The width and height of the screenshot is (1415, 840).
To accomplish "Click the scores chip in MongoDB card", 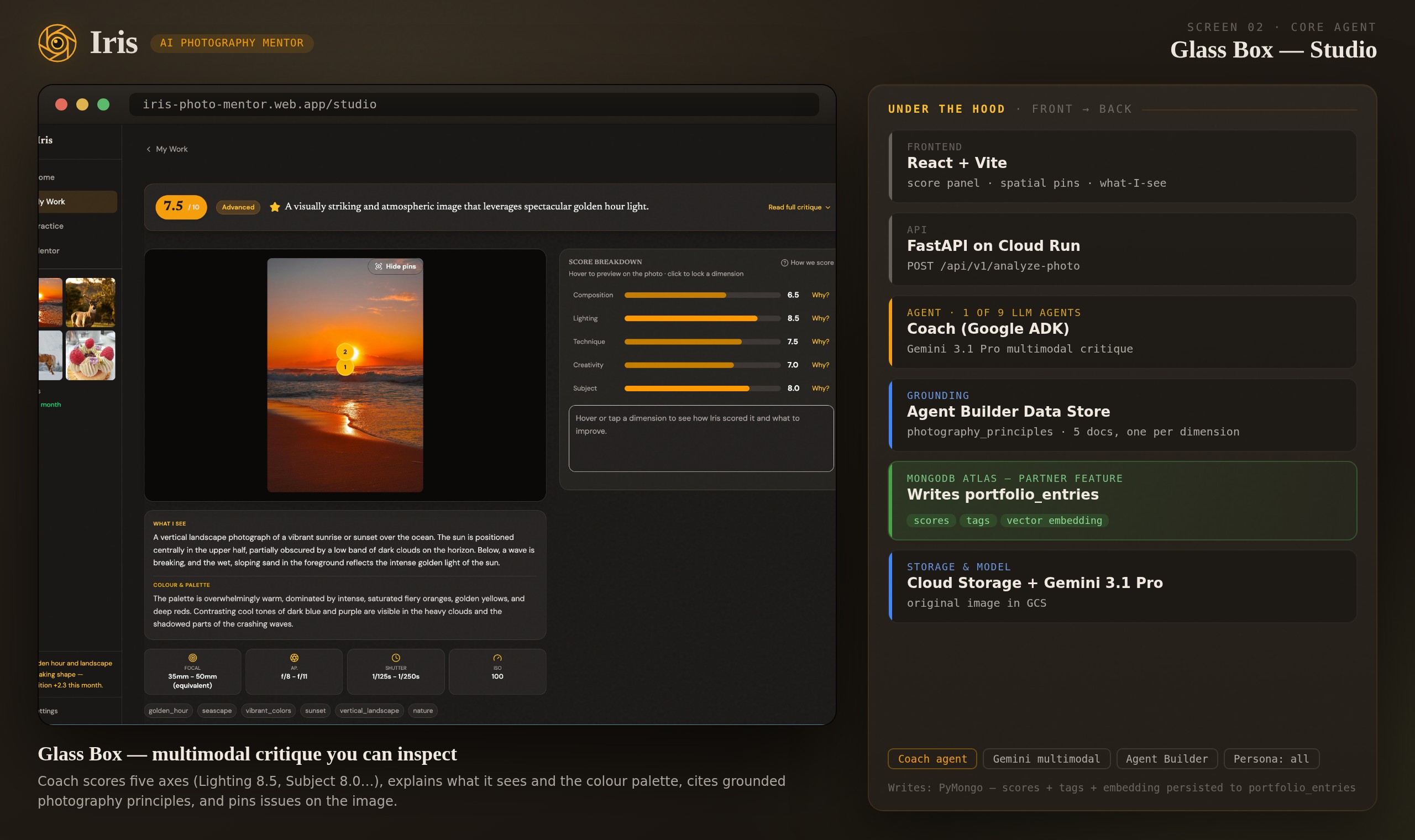I will coord(931,521).
